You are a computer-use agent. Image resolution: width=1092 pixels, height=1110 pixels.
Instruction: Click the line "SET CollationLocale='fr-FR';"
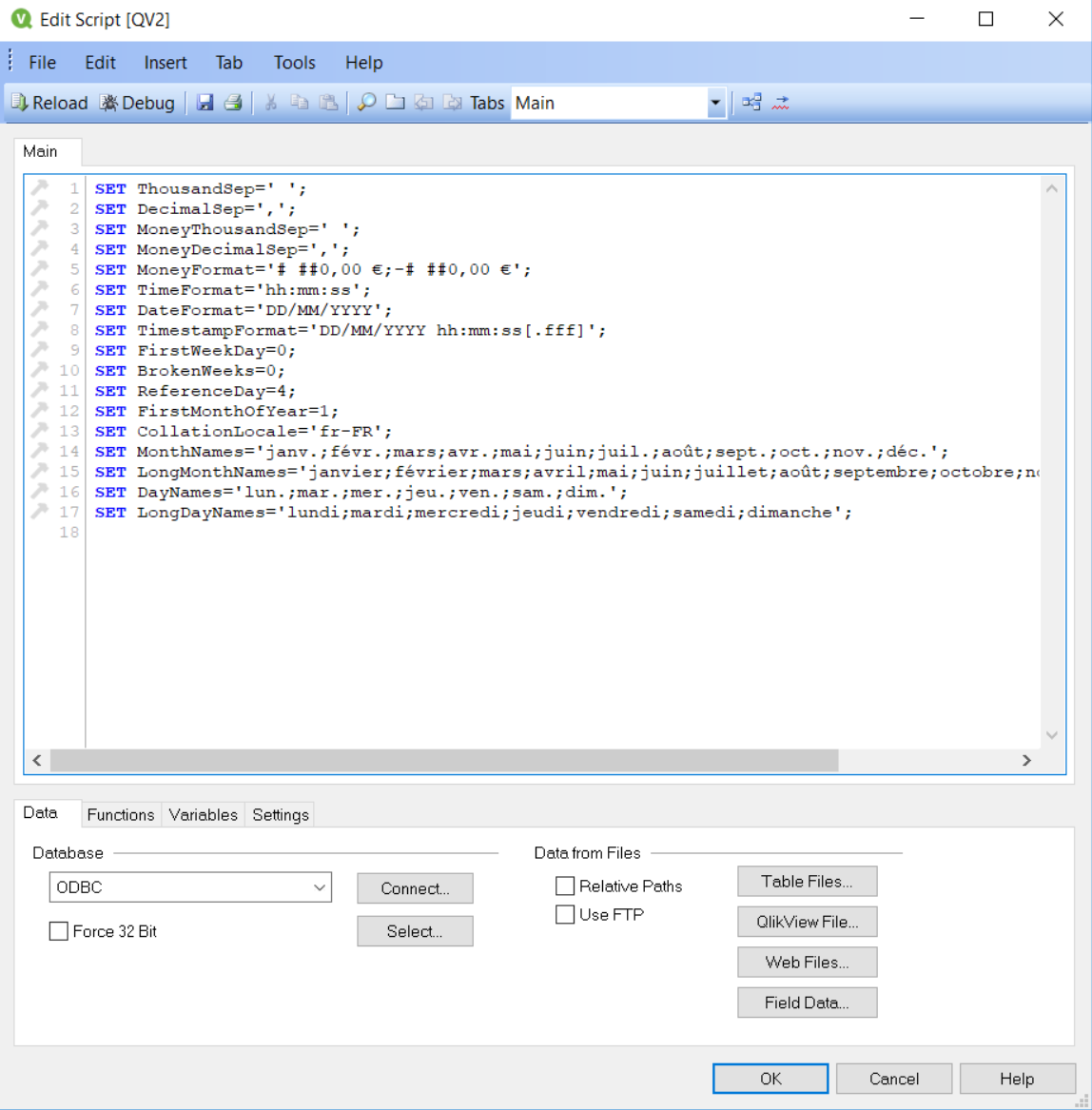(x=244, y=431)
